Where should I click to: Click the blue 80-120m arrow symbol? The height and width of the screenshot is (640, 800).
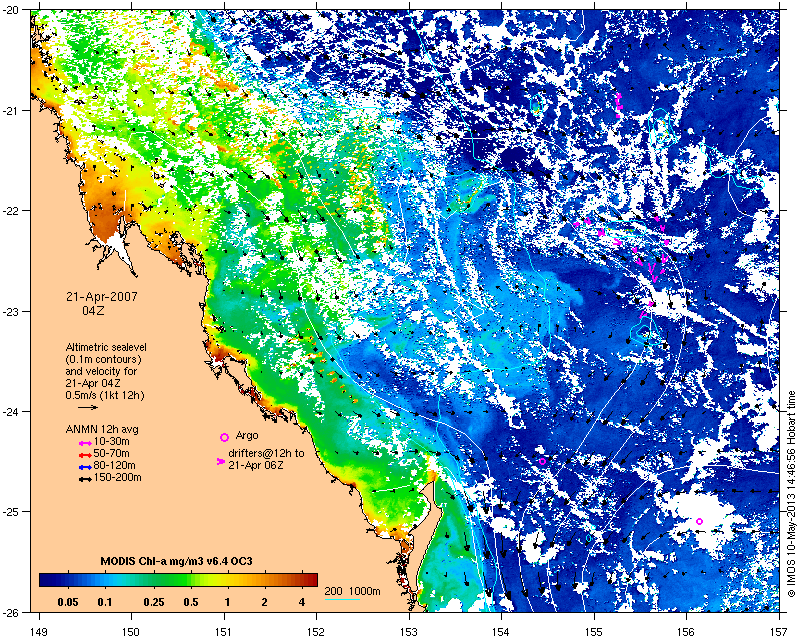[85, 466]
